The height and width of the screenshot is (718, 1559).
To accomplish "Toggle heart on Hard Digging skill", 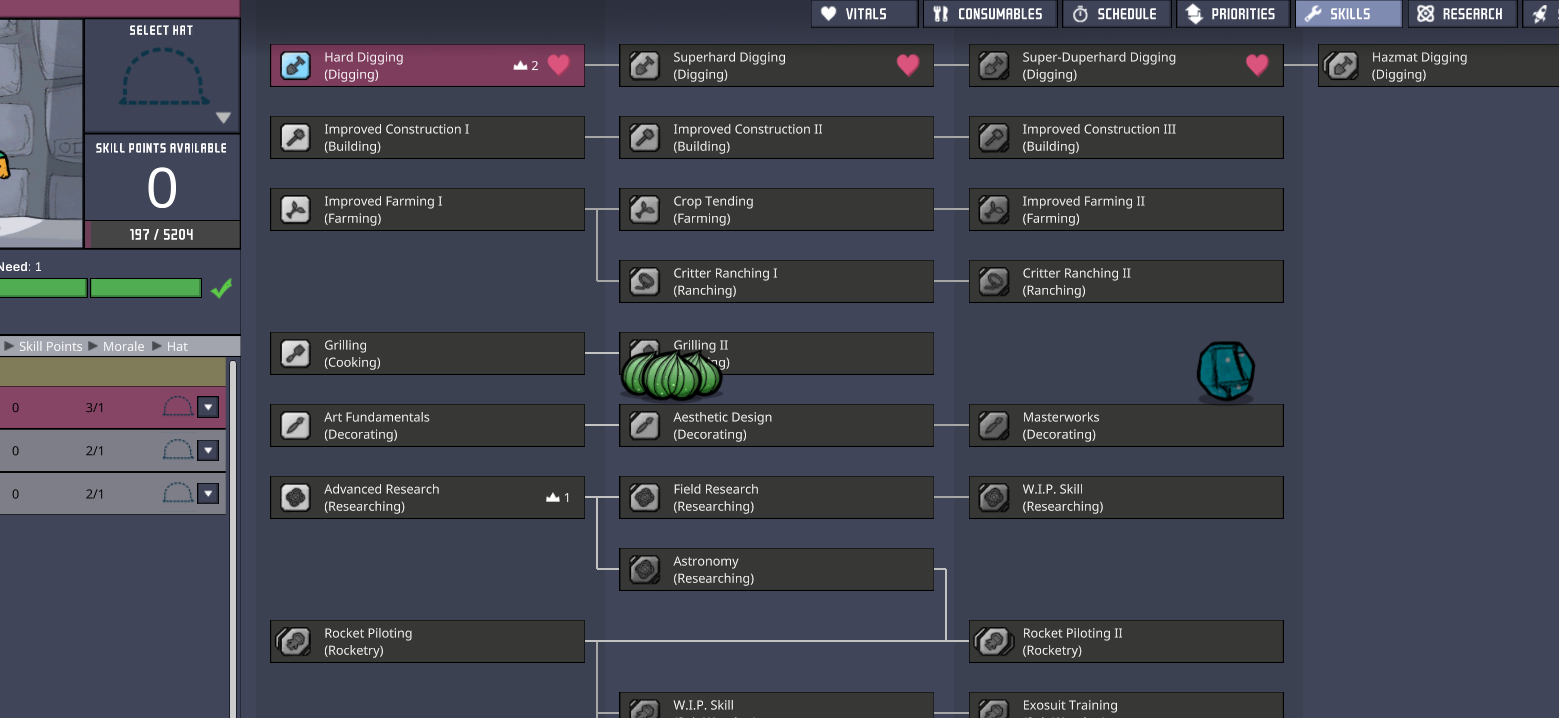I will (x=558, y=66).
